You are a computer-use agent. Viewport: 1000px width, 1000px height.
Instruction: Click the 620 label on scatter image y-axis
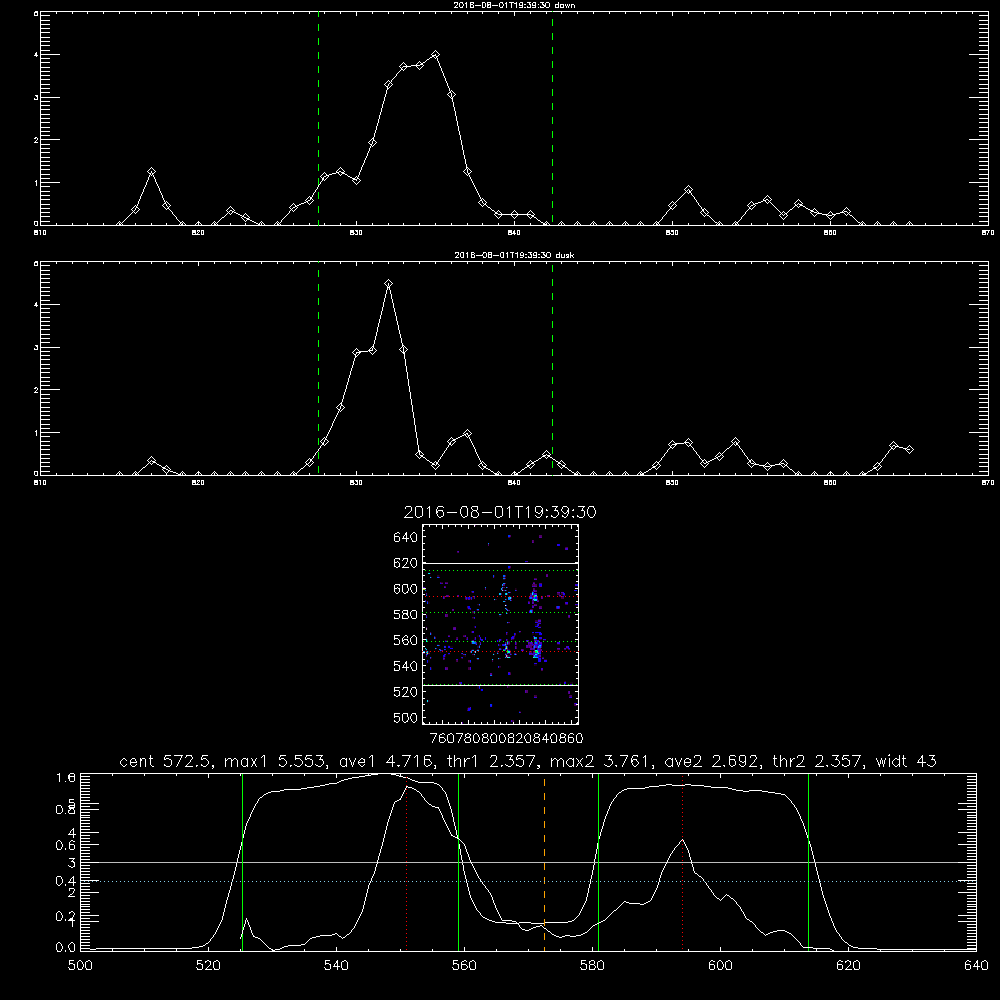pos(406,563)
